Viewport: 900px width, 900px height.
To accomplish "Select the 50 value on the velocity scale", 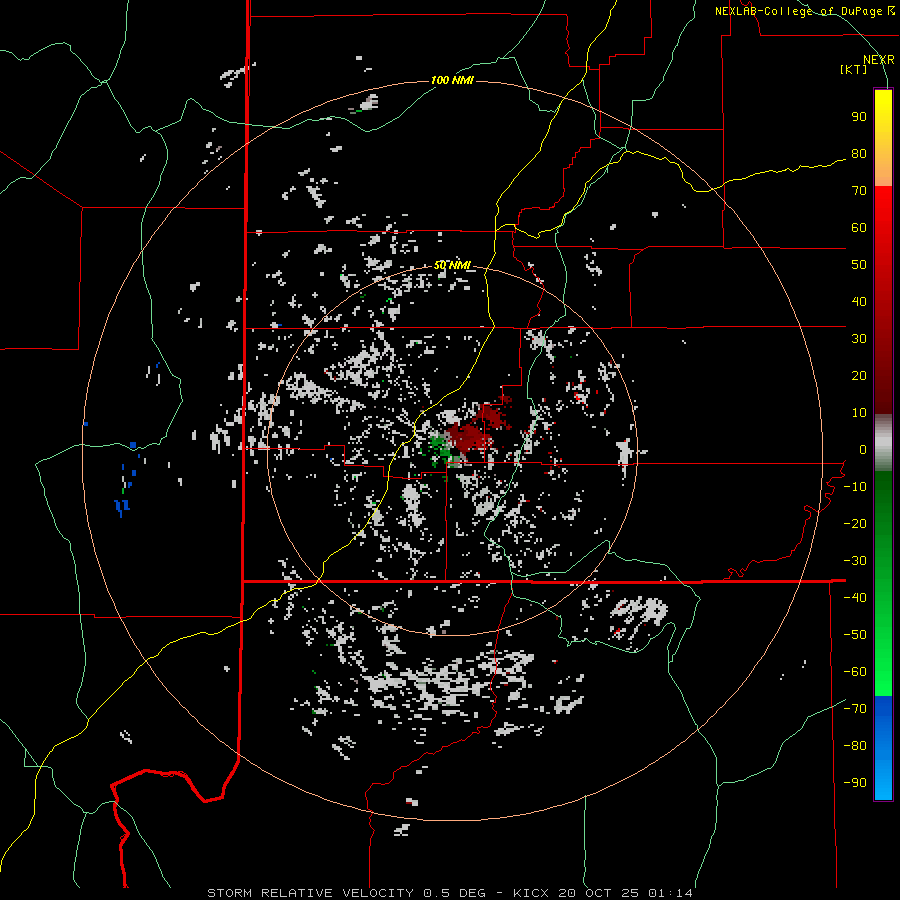I will click(x=859, y=265).
